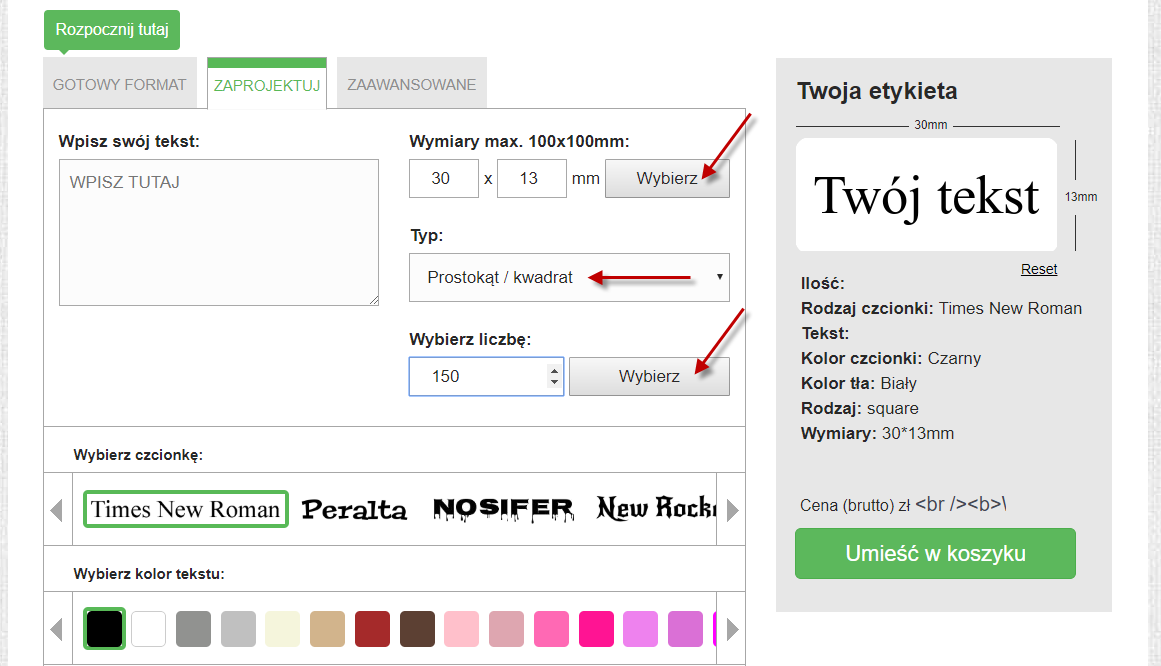This screenshot has height=666, width=1161.
Task: Click the Twój tekst label preview
Action: [x=926, y=195]
